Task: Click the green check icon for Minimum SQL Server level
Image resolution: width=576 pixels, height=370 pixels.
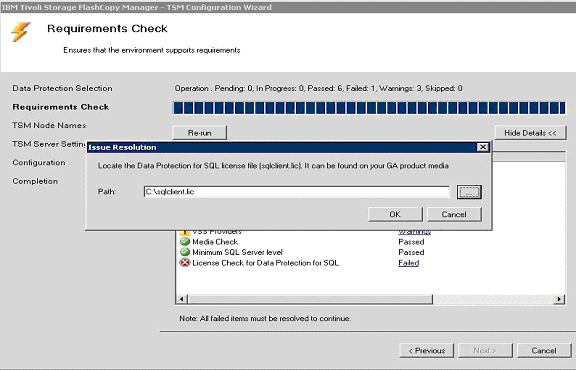Action: coord(185,252)
